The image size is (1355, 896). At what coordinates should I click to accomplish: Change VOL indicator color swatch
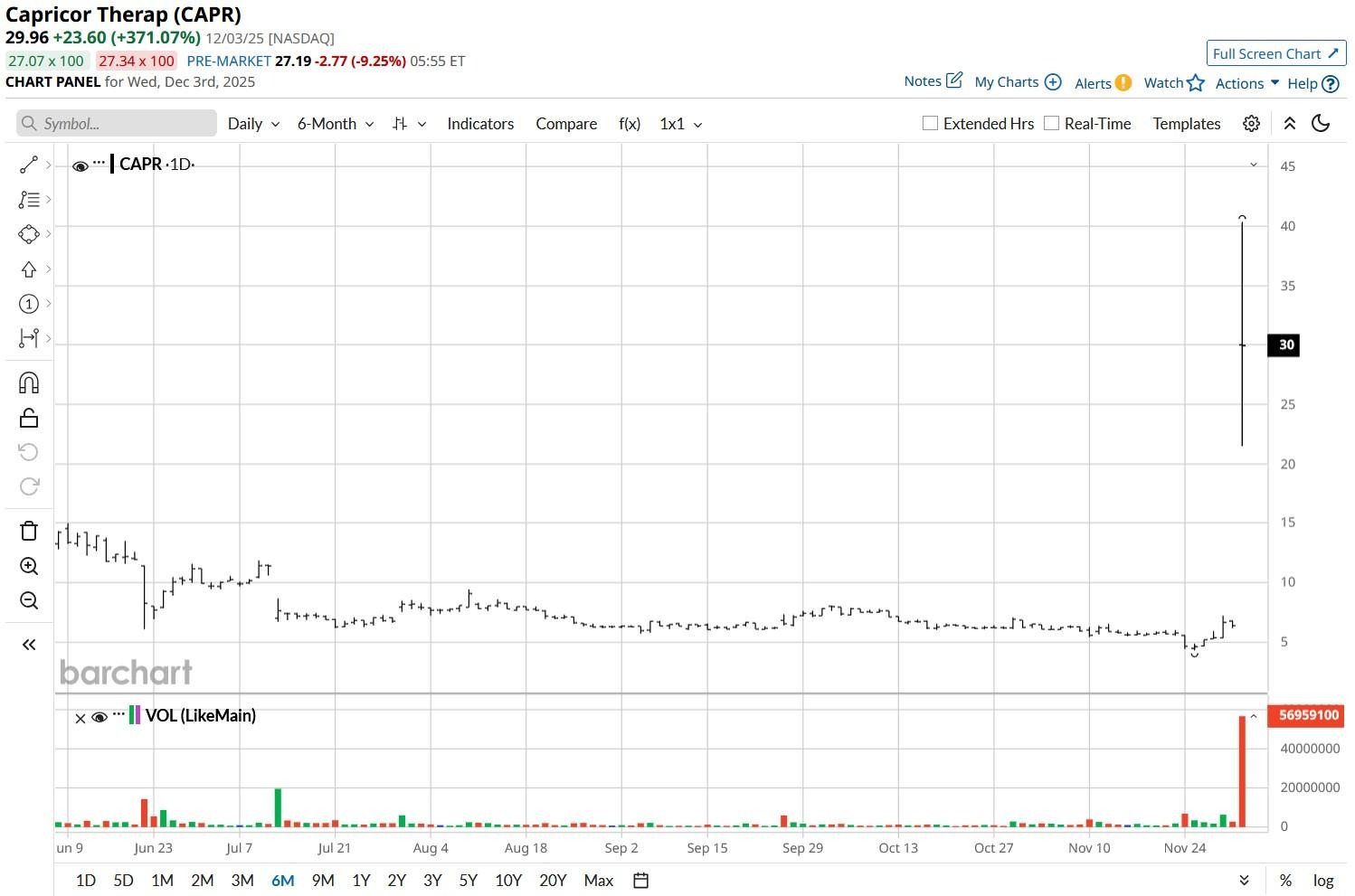pos(135,715)
